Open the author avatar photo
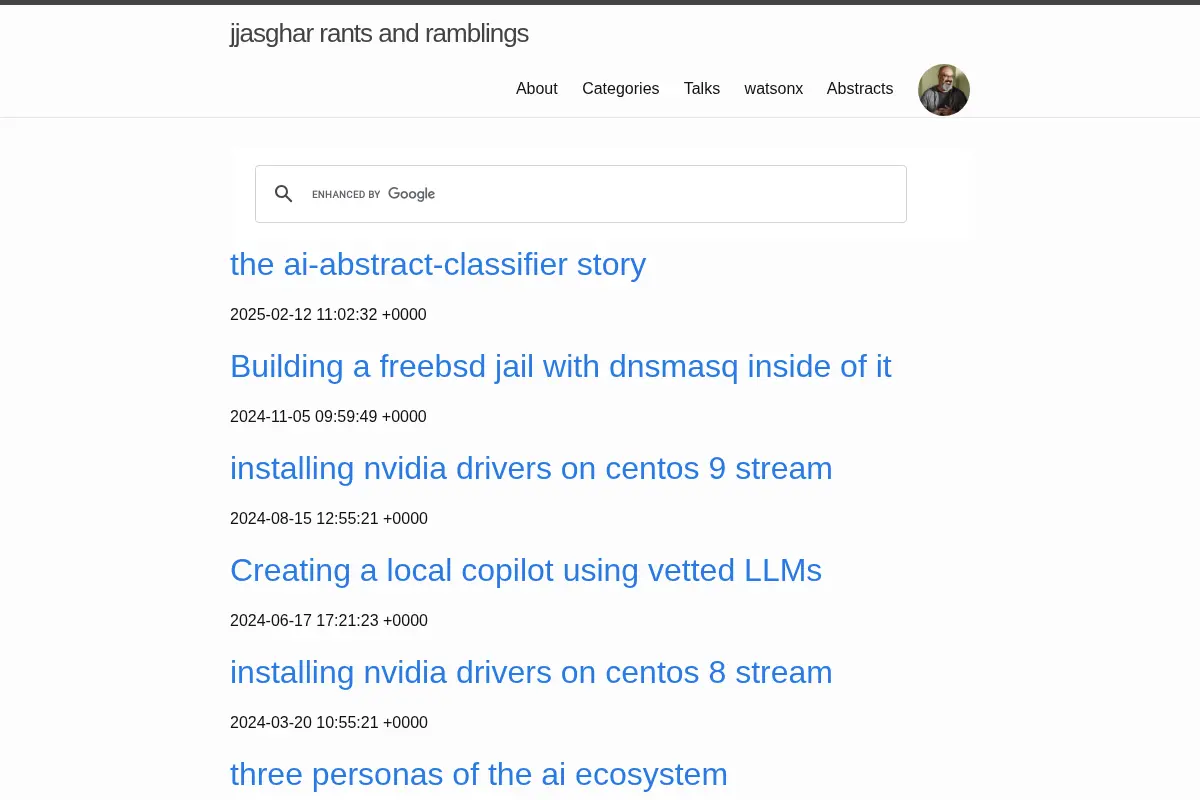This screenshot has height=800, width=1200. point(944,90)
